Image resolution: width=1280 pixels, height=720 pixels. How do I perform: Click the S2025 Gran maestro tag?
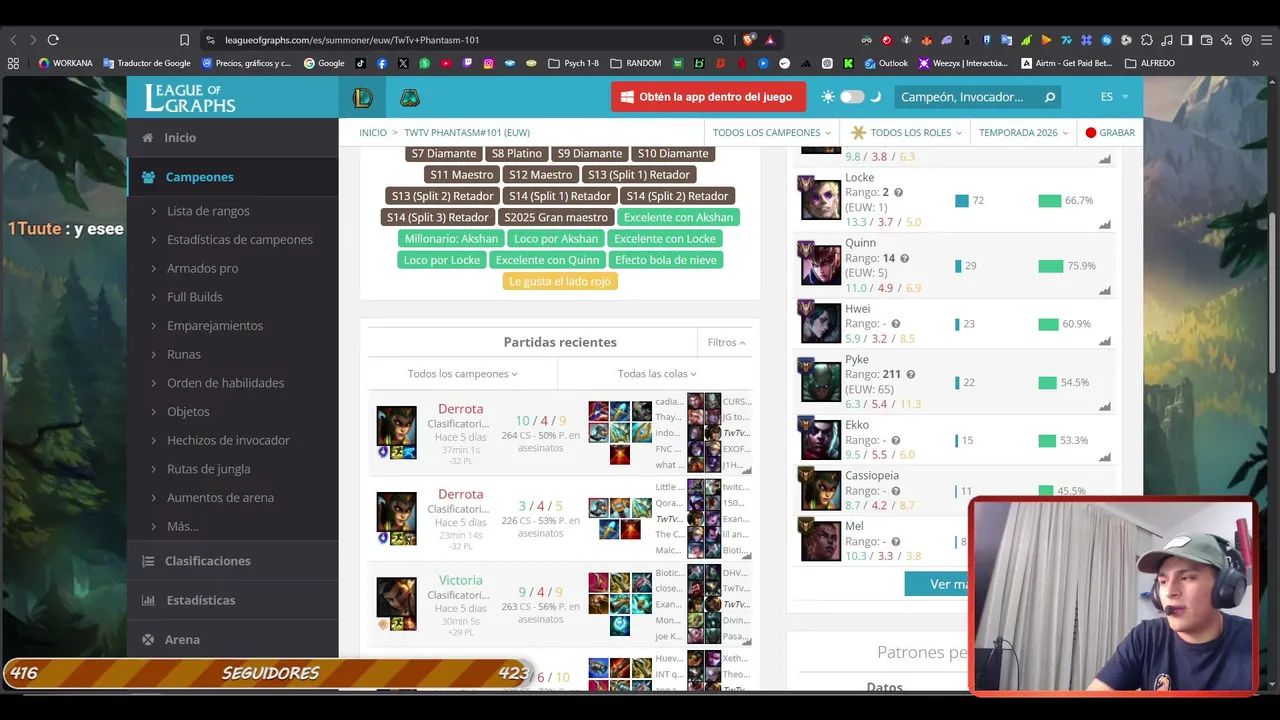(556, 217)
